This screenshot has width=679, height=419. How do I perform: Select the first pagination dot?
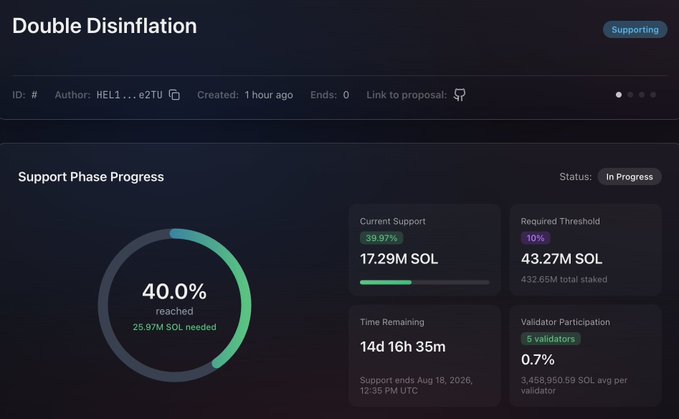(x=619, y=95)
